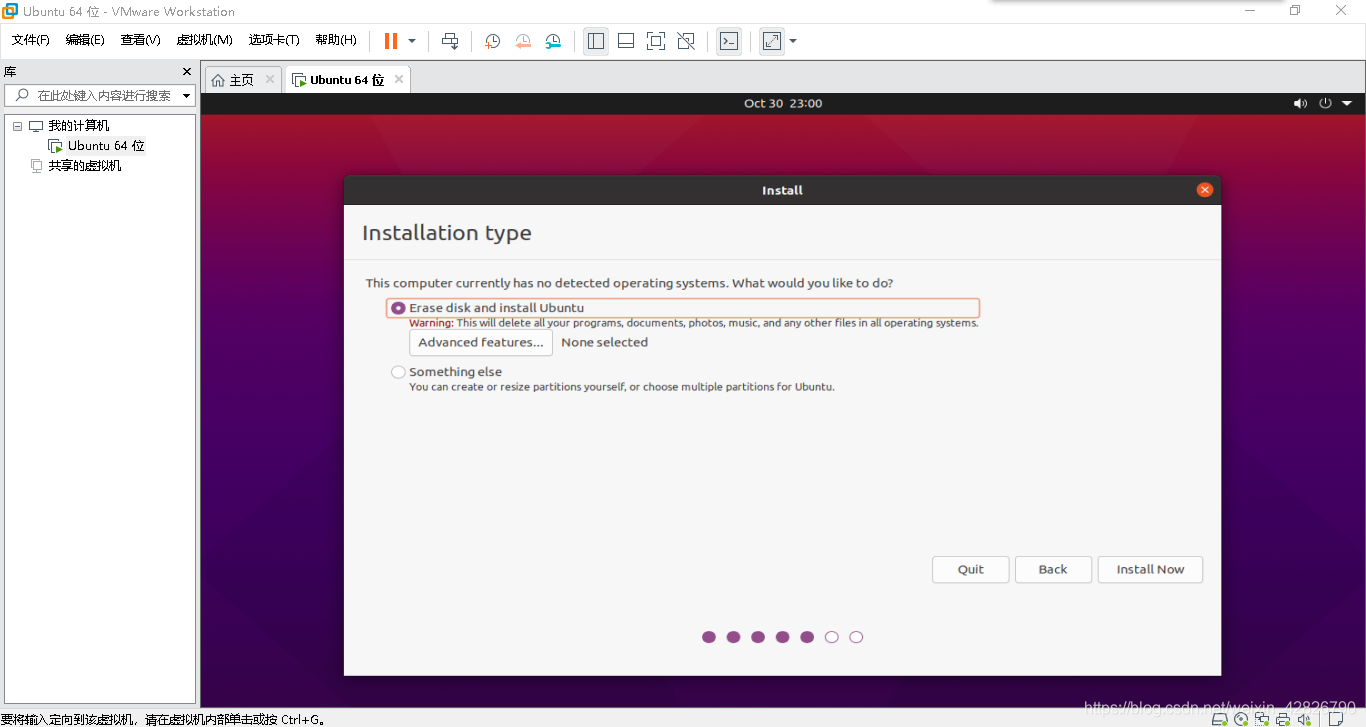Click the Install Now button
This screenshot has height=727, width=1366.
pos(1150,569)
